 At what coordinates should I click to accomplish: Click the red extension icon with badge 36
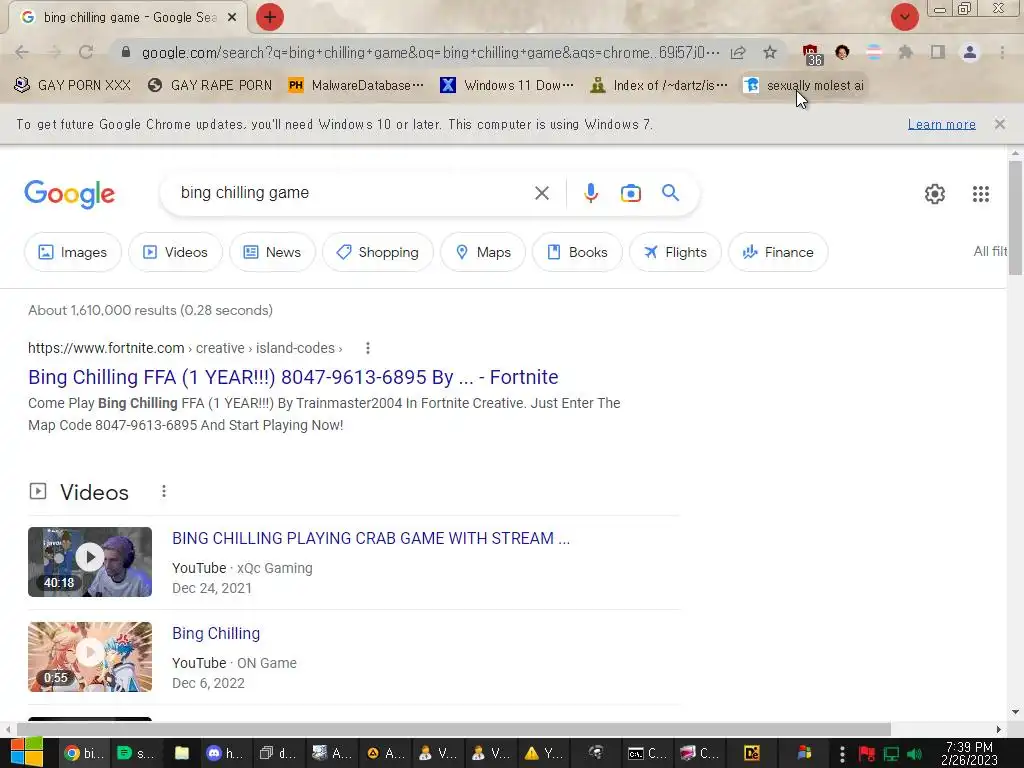[x=811, y=54]
